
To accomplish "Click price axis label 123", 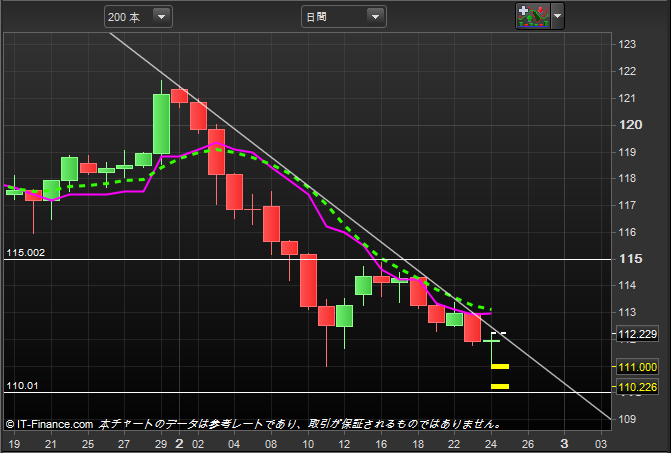I will click(x=627, y=44).
